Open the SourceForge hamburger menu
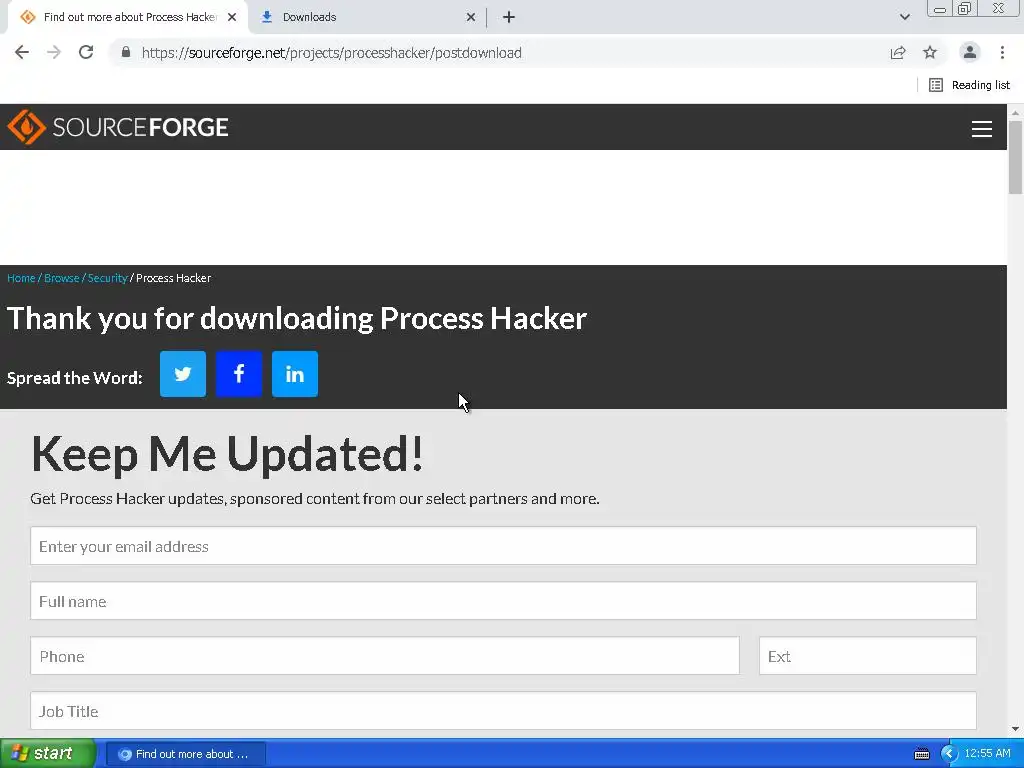The width and height of the screenshot is (1024, 768). 982,129
